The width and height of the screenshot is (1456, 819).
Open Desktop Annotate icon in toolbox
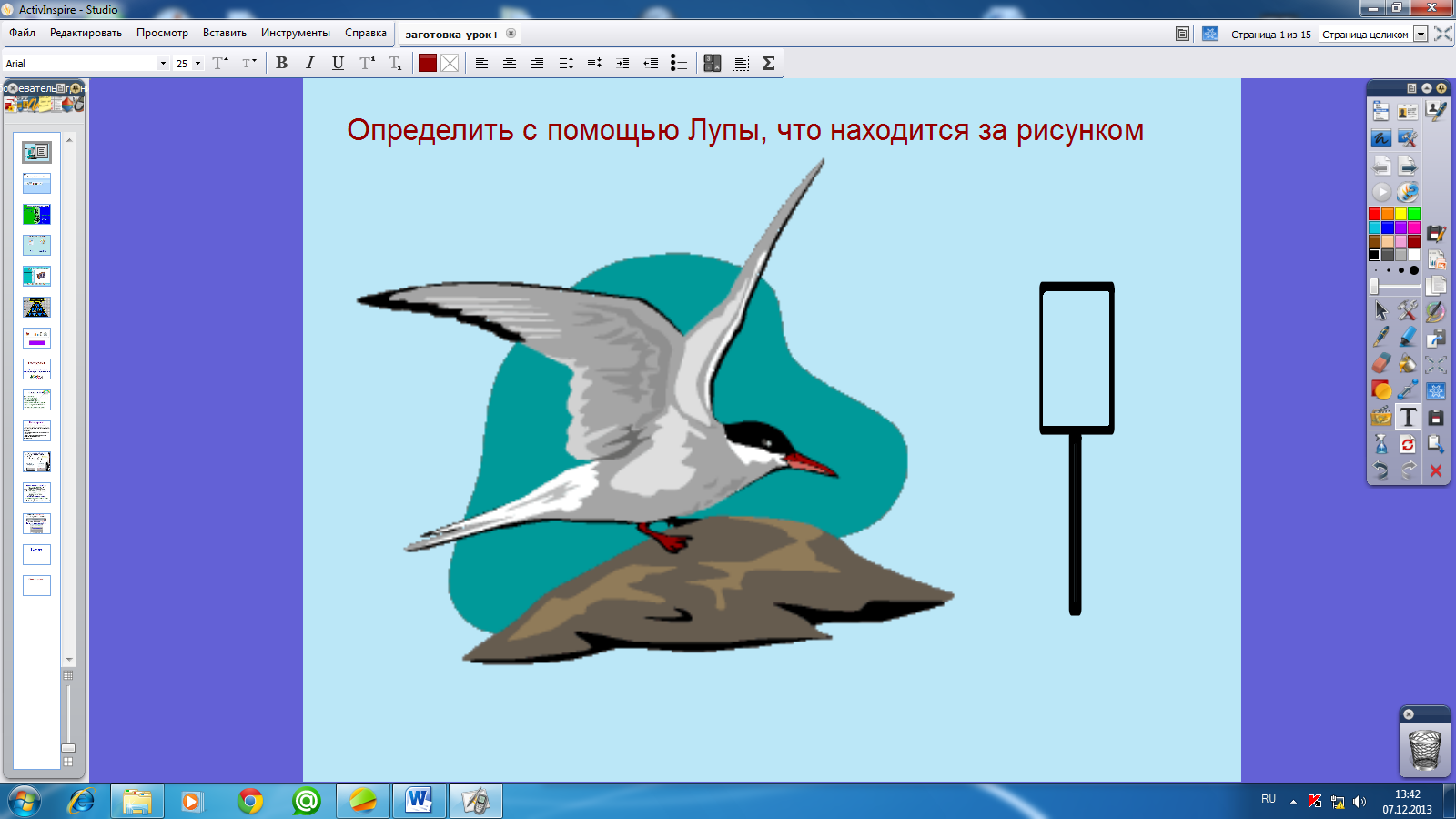(1381, 138)
